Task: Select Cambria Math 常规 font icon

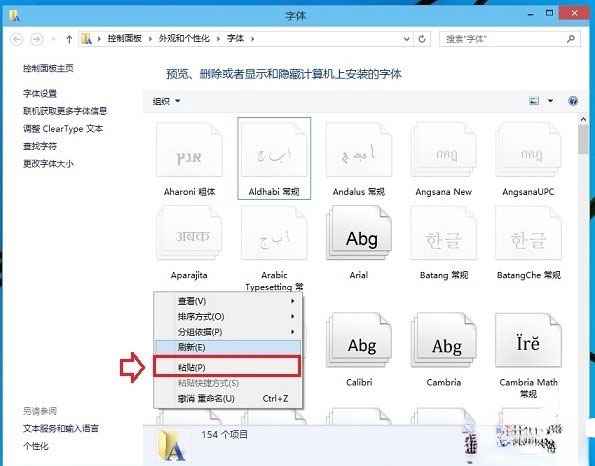Action: pyautogui.click(x=528, y=340)
